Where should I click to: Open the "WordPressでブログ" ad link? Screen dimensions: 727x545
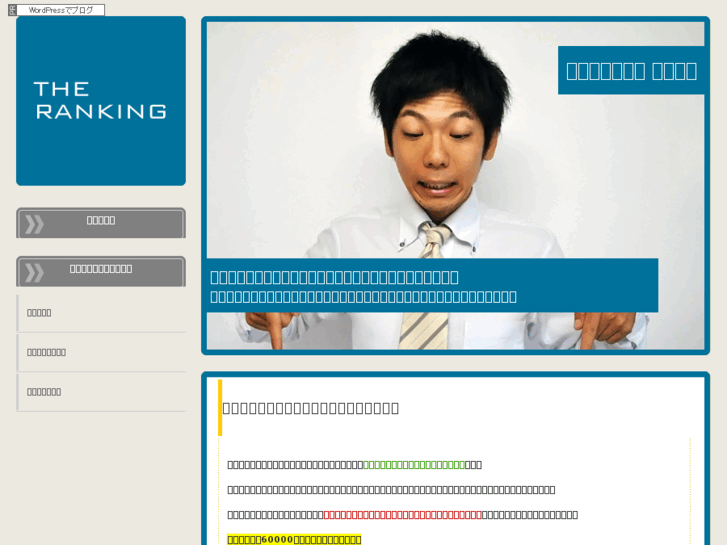point(61,10)
